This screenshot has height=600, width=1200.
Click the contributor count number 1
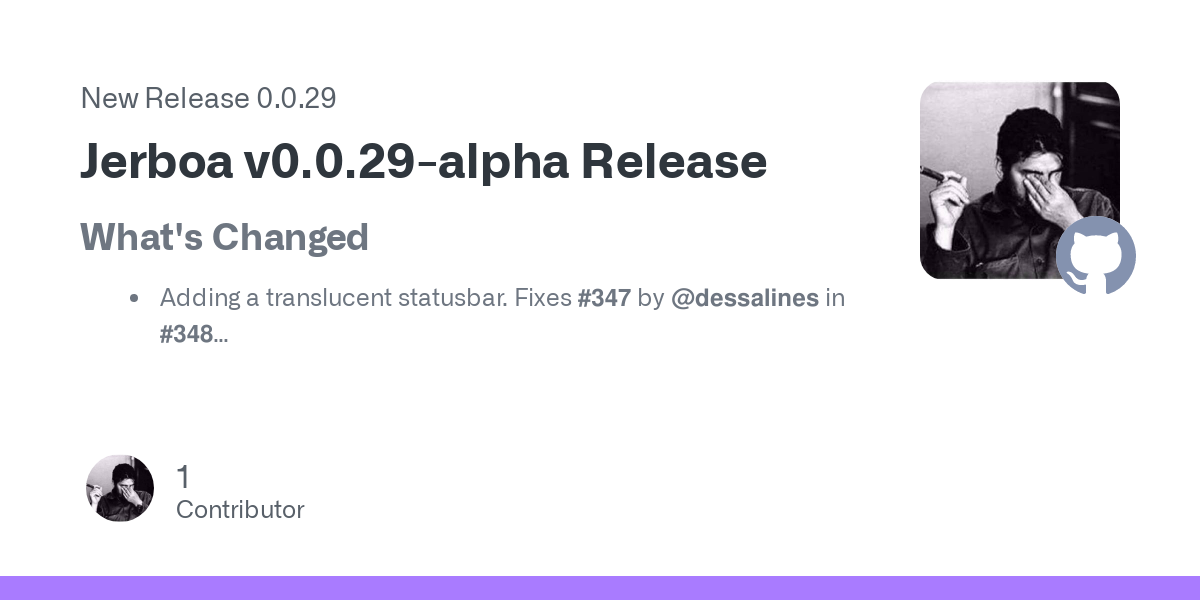(x=183, y=476)
